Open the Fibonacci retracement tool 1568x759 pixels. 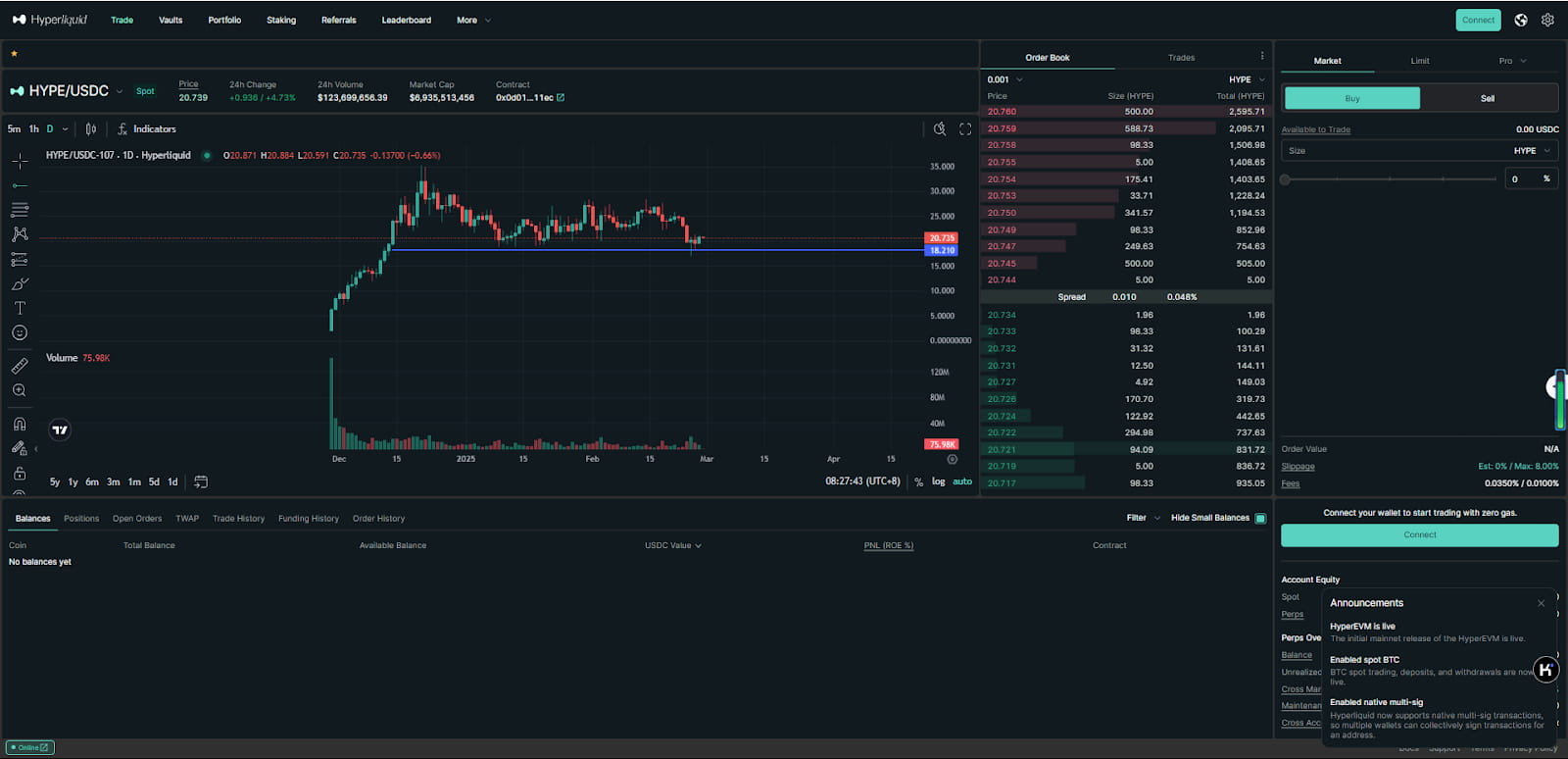point(20,210)
